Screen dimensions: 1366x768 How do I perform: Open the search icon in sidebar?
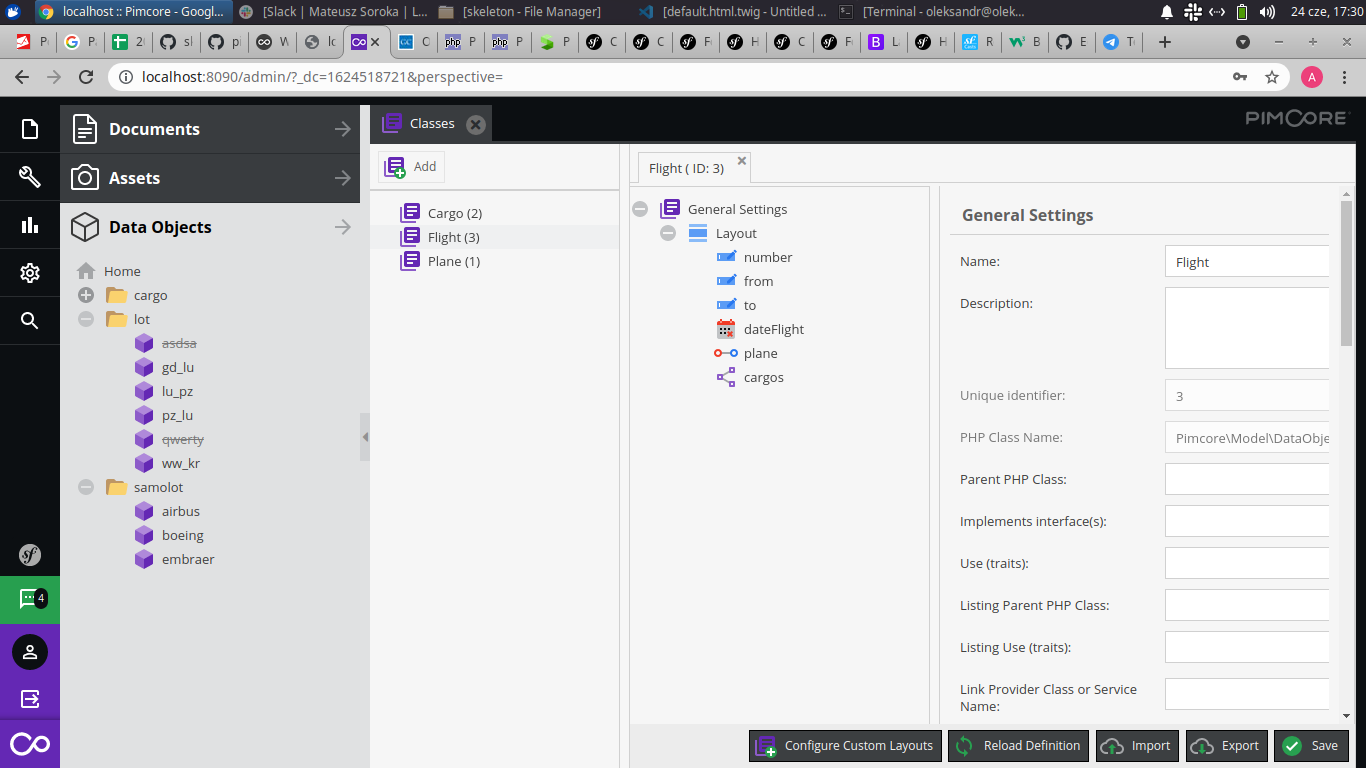pyautogui.click(x=29, y=321)
